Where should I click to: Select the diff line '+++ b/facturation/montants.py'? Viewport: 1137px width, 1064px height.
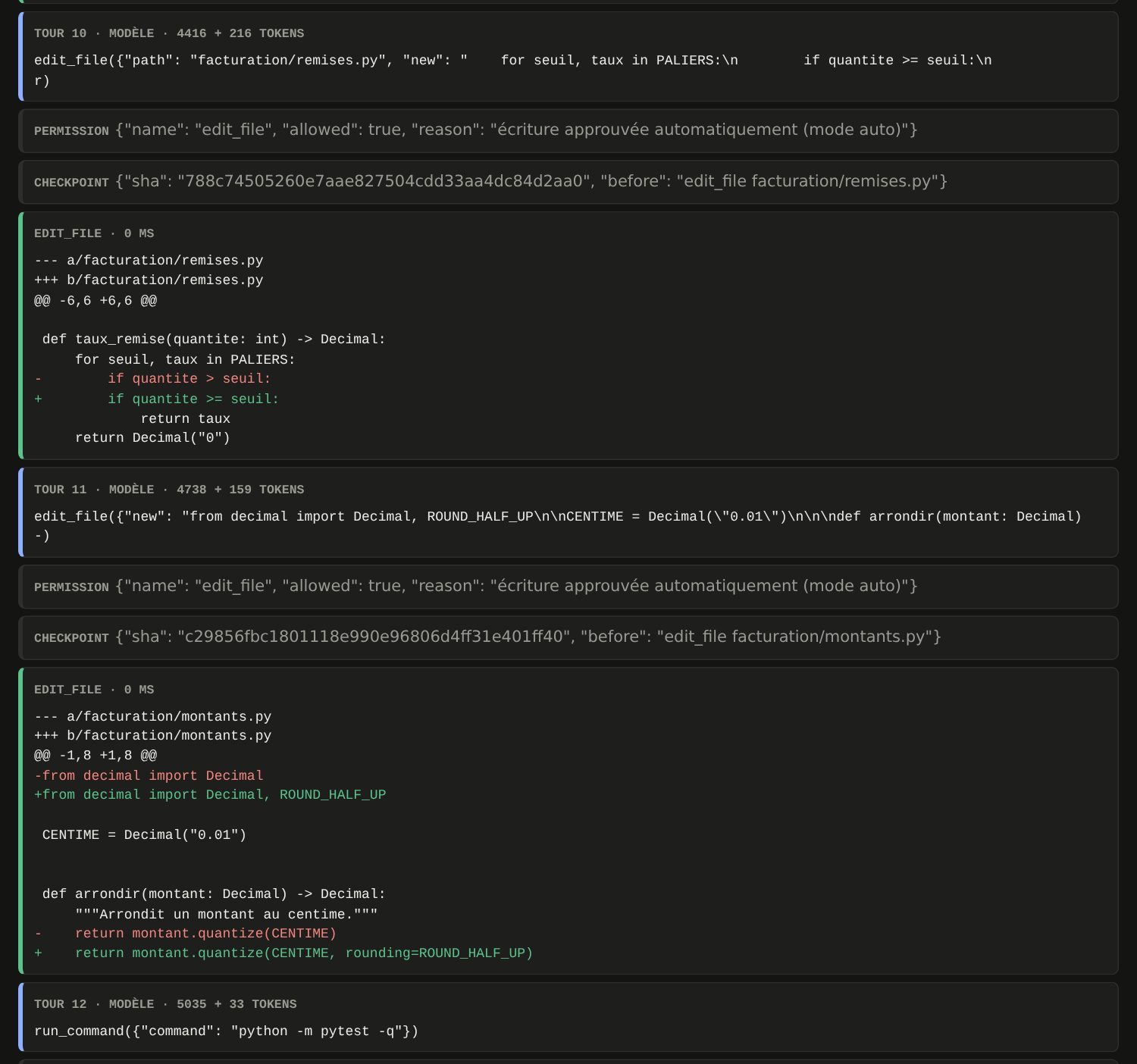(152, 736)
